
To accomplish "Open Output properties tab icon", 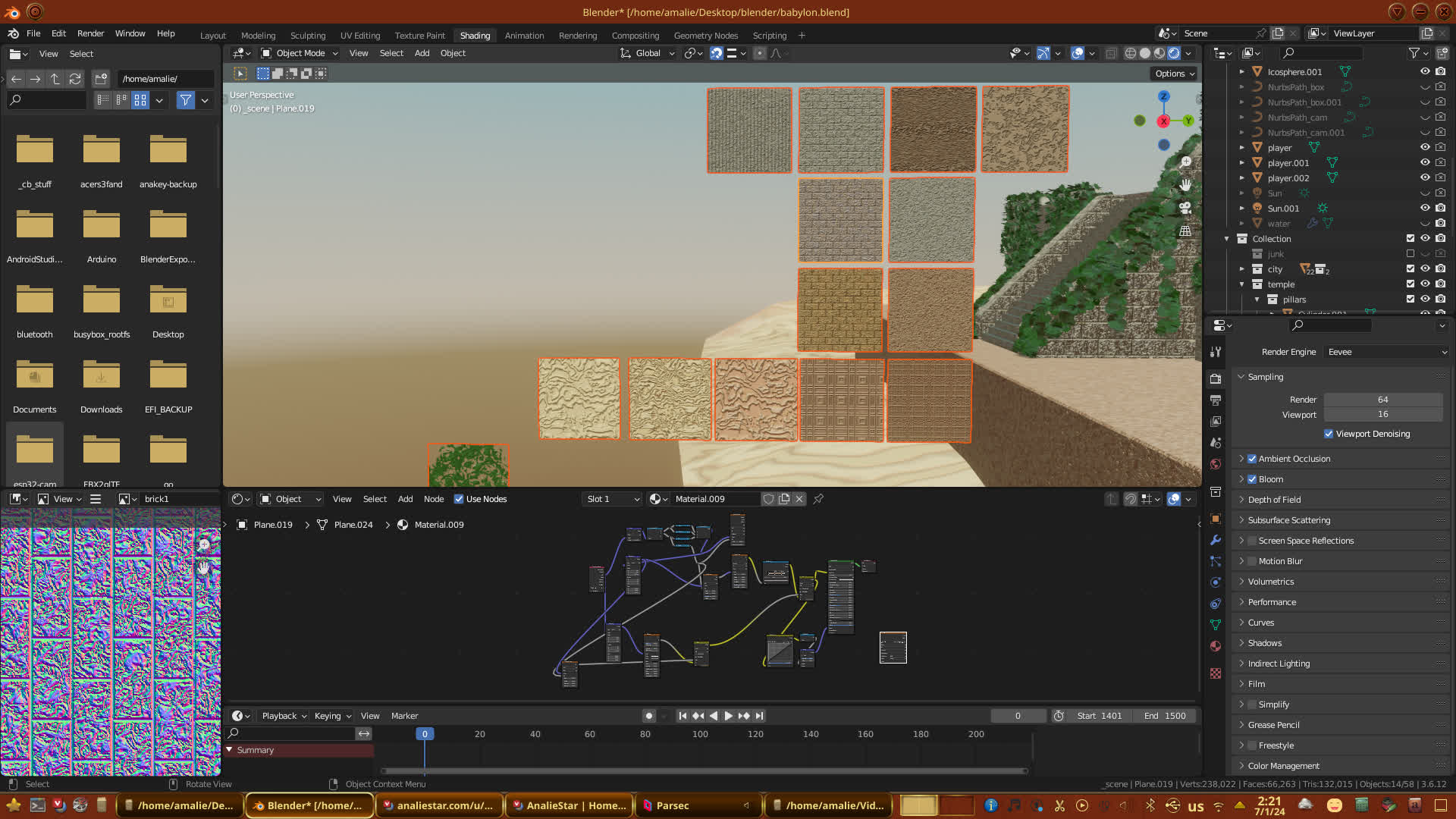I will pos(1216,400).
